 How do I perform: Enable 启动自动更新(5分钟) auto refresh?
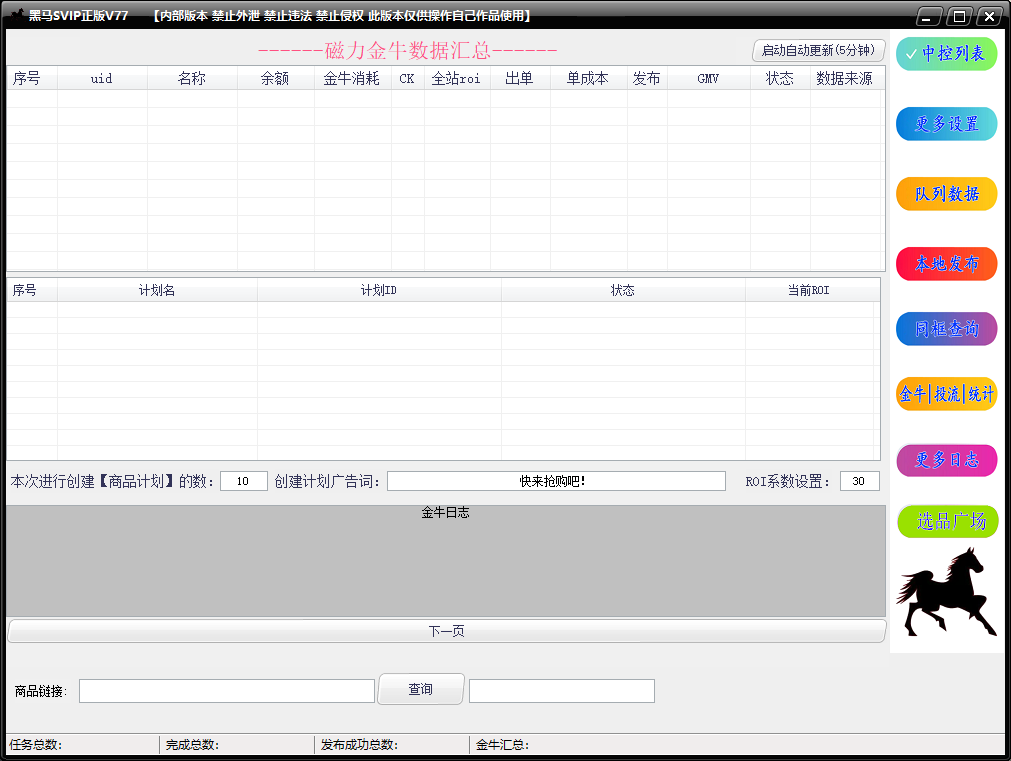818,50
